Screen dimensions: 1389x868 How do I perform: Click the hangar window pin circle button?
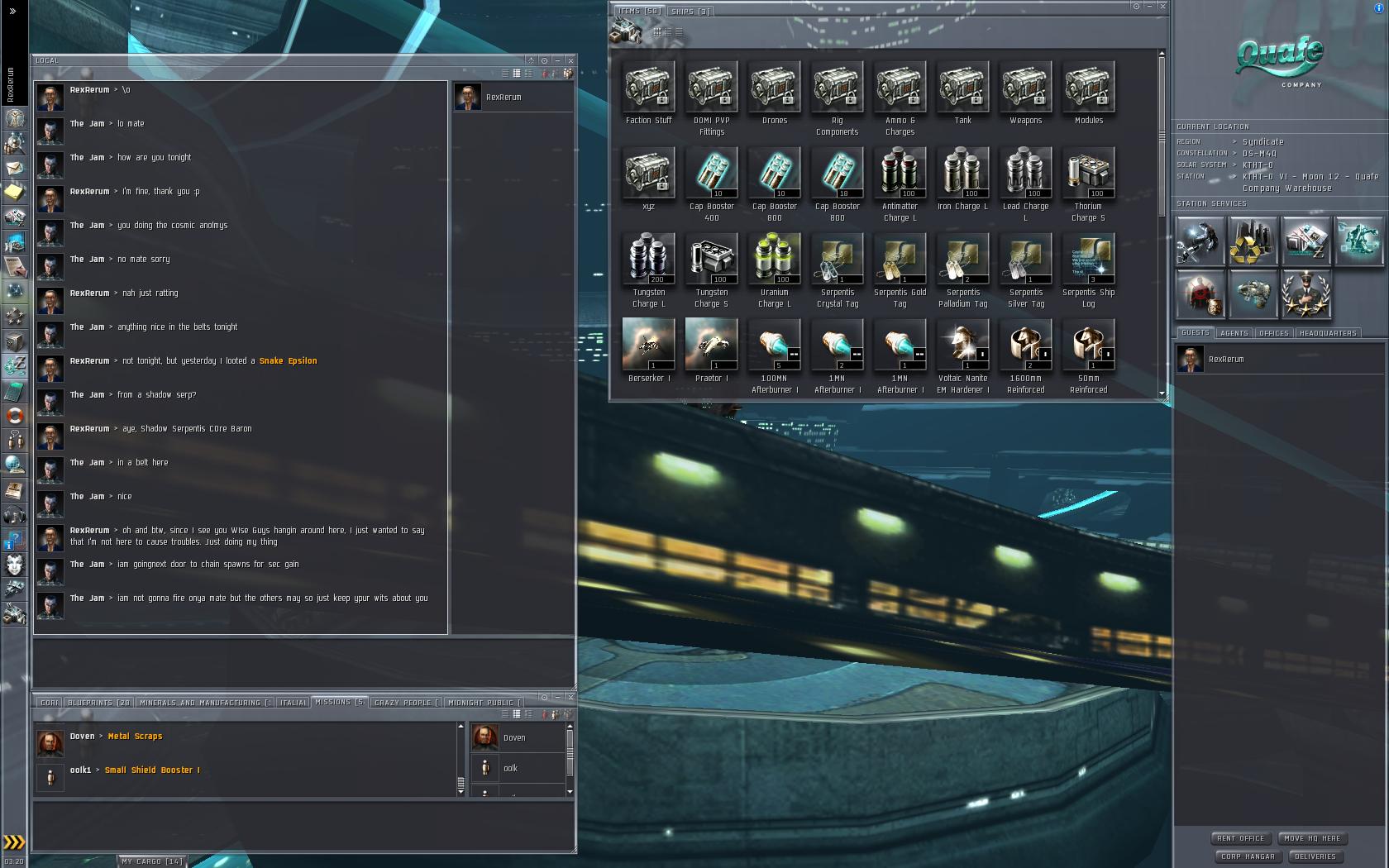point(1136,6)
